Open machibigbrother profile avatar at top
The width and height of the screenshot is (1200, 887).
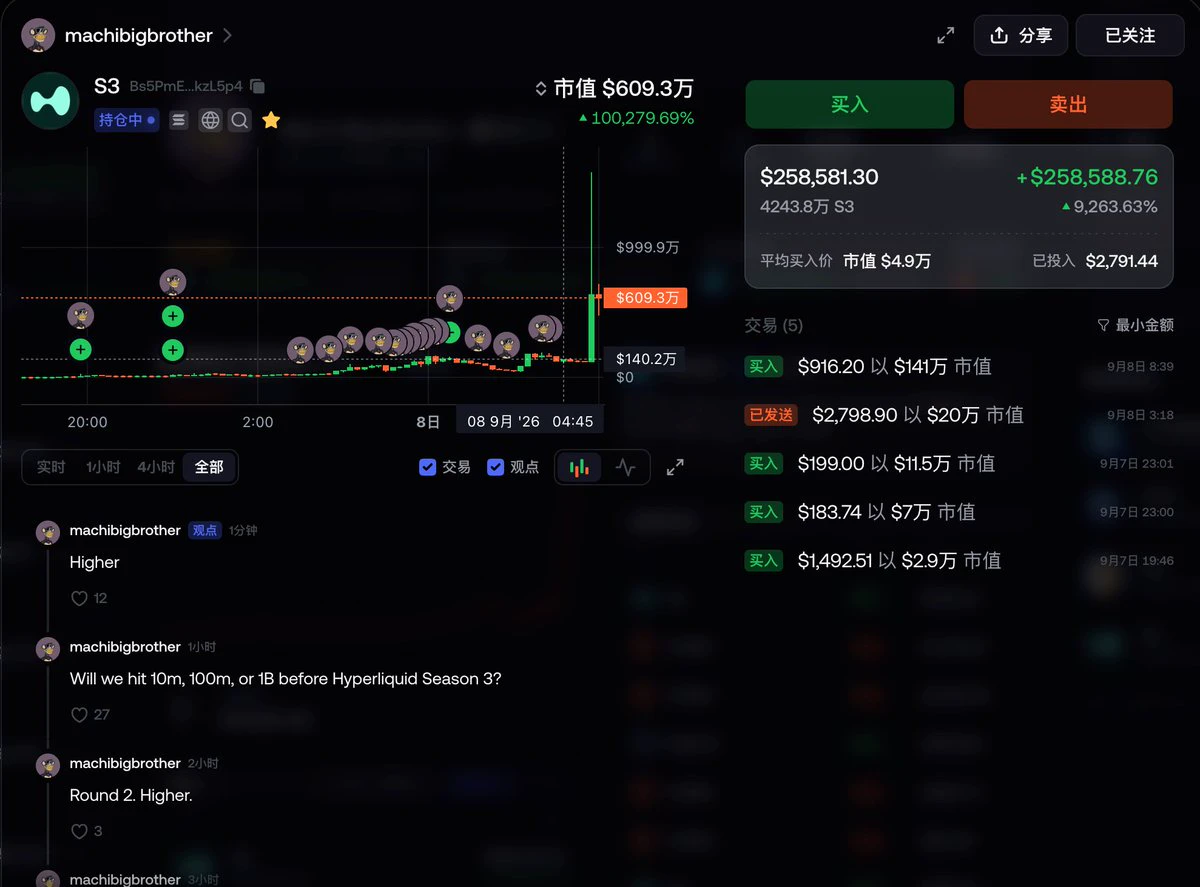point(38,35)
